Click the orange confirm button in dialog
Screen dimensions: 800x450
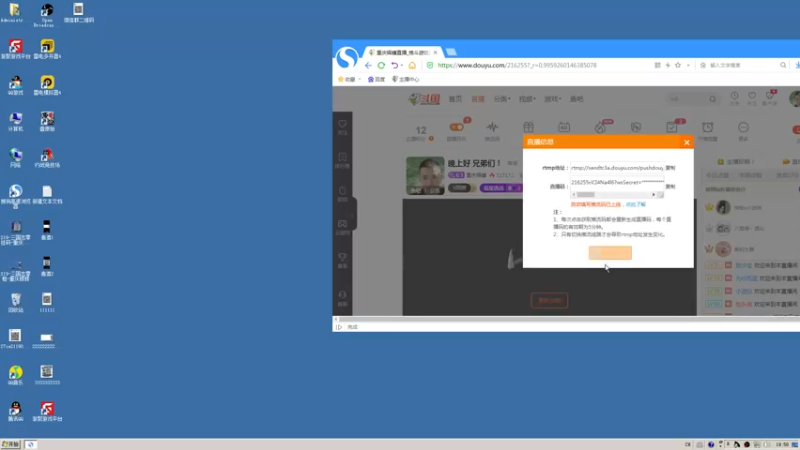coord(610,253)
